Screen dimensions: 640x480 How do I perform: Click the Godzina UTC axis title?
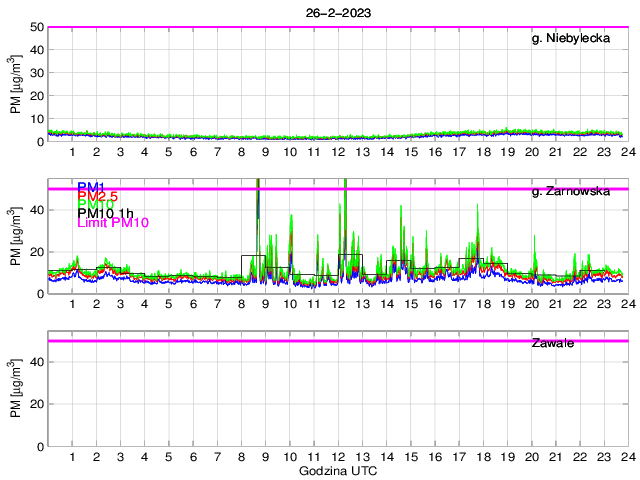click(x=338, y=470)
